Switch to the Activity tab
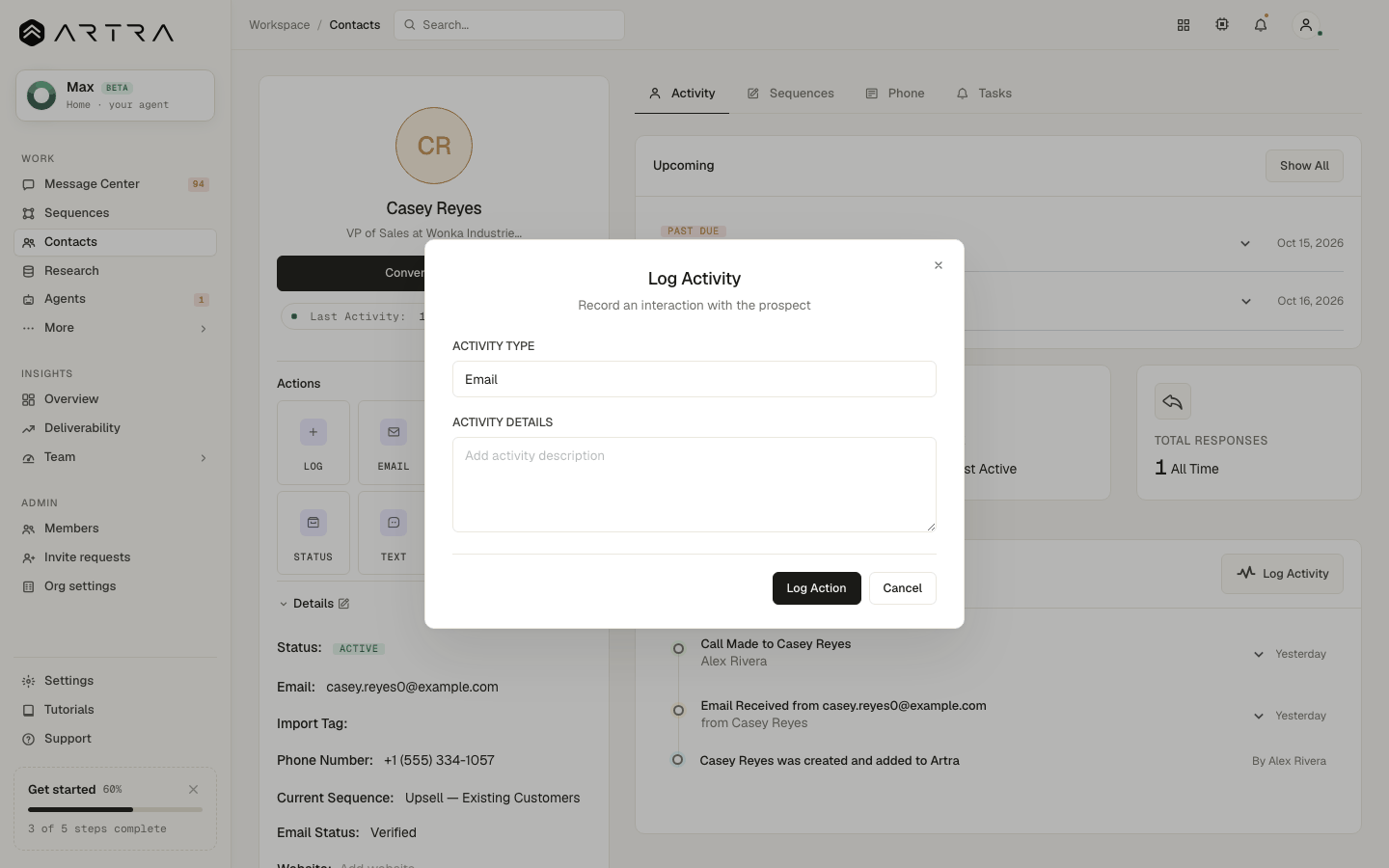The image size is (1389, 868). (x=682, y=94)
